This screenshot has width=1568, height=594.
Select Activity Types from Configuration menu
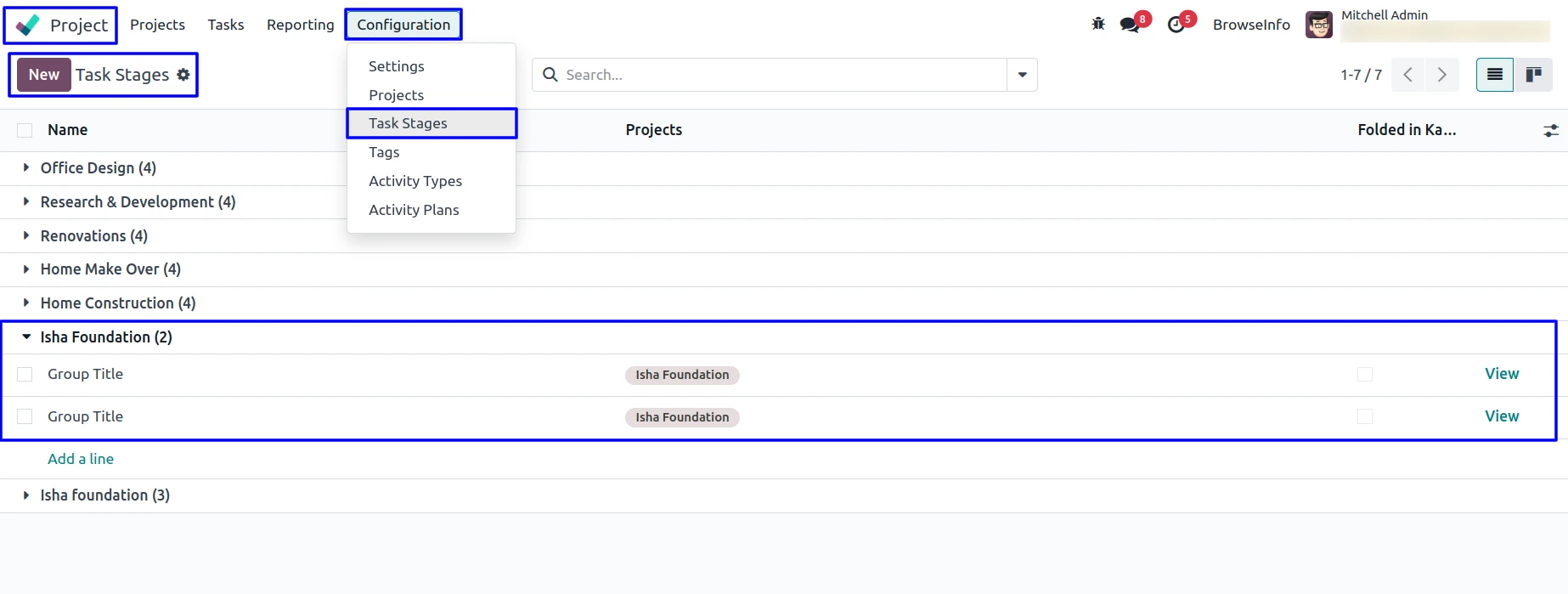pos(415,181)
